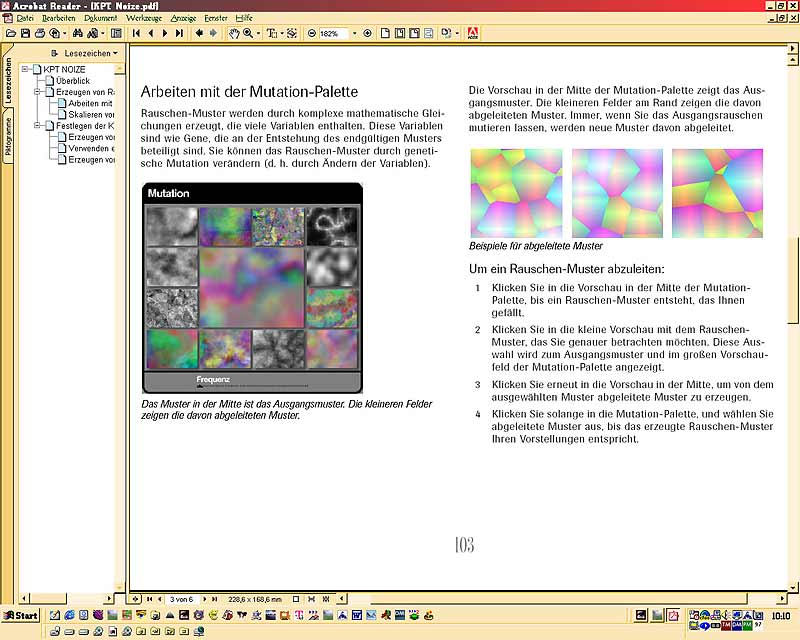The image size is (800, 640).
Task: Click the zoom in plus button
Action: pos(367,33)
